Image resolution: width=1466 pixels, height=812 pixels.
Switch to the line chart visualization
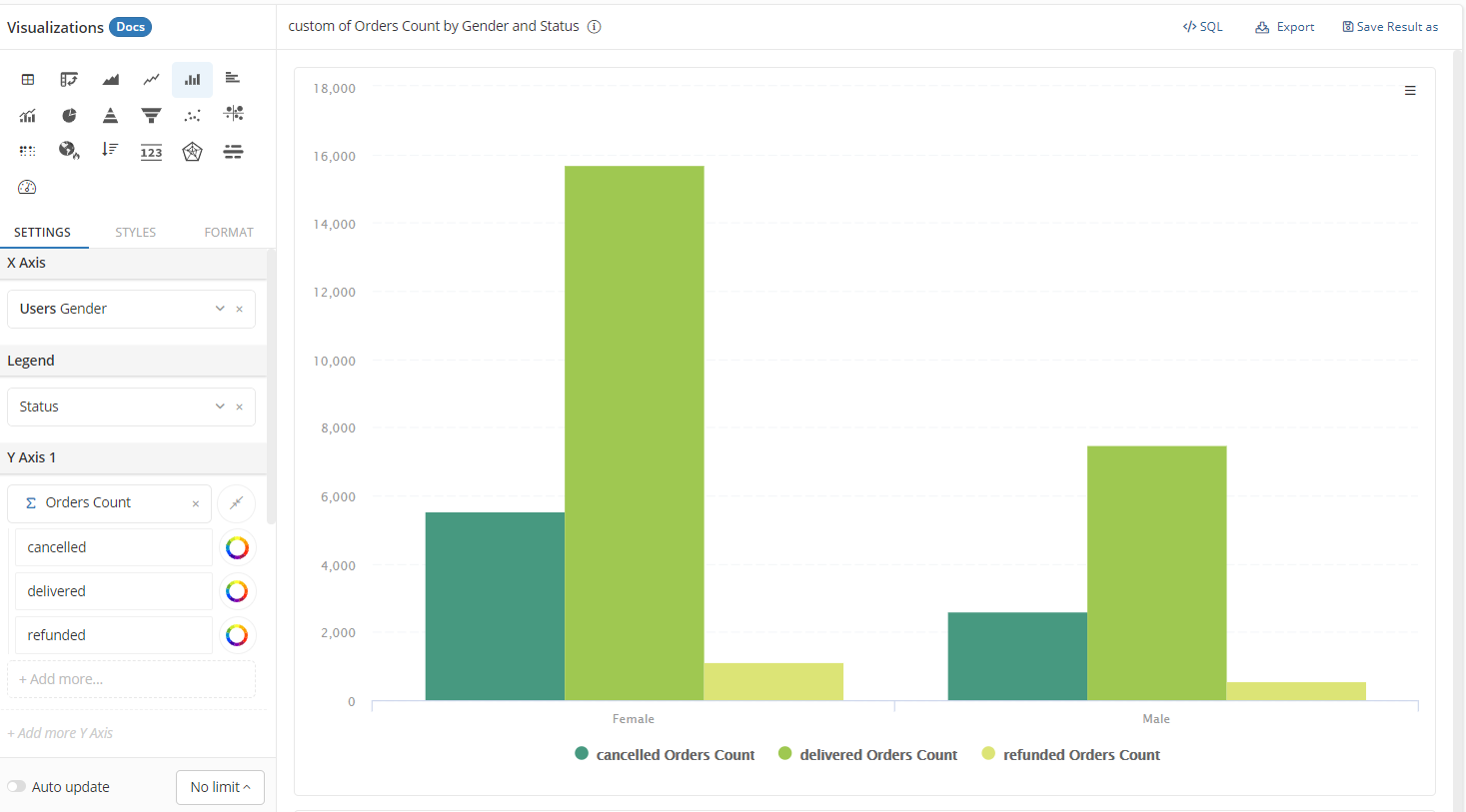(x=151, y=79)
